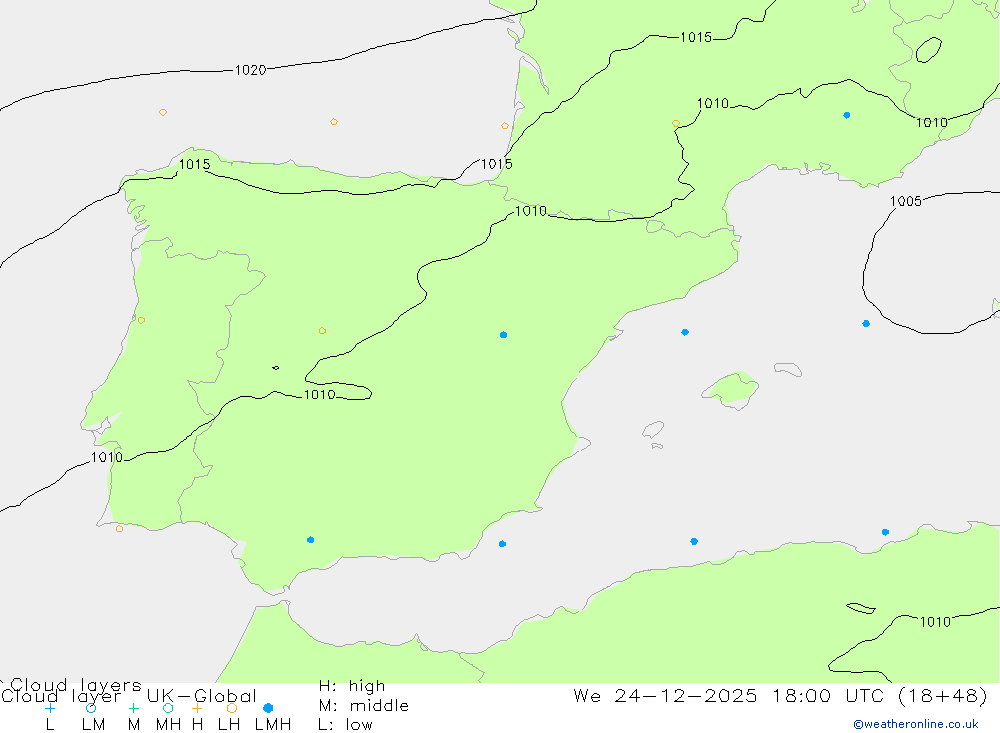This screenshot has width=1000, height=733.
Task: Click the 'LH' legend label
Action: pos(229,725)
